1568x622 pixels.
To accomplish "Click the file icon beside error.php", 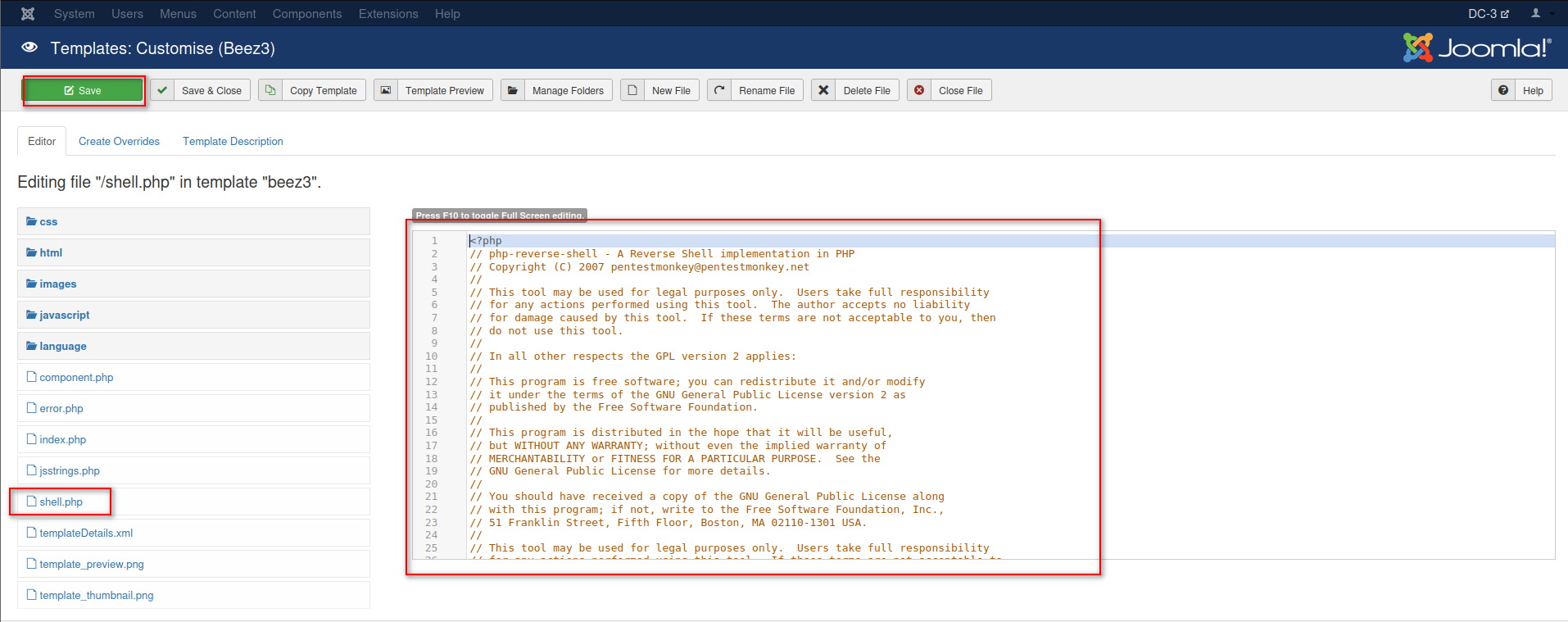I will [32, 408].
